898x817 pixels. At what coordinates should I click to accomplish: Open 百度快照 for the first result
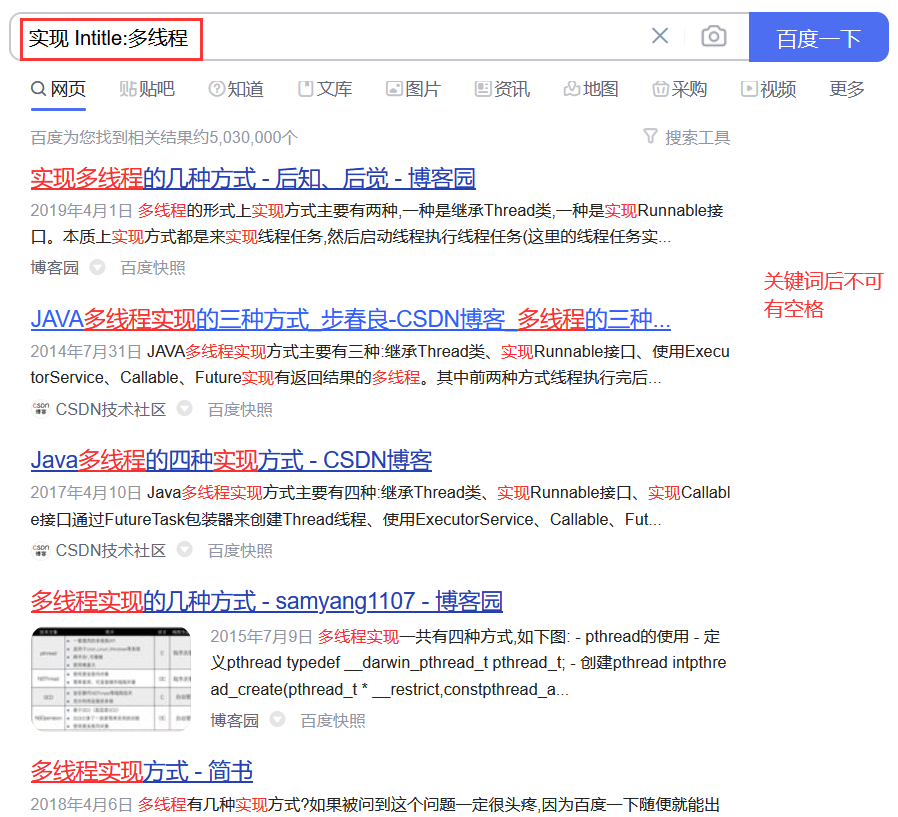click(x=153, y=267)
